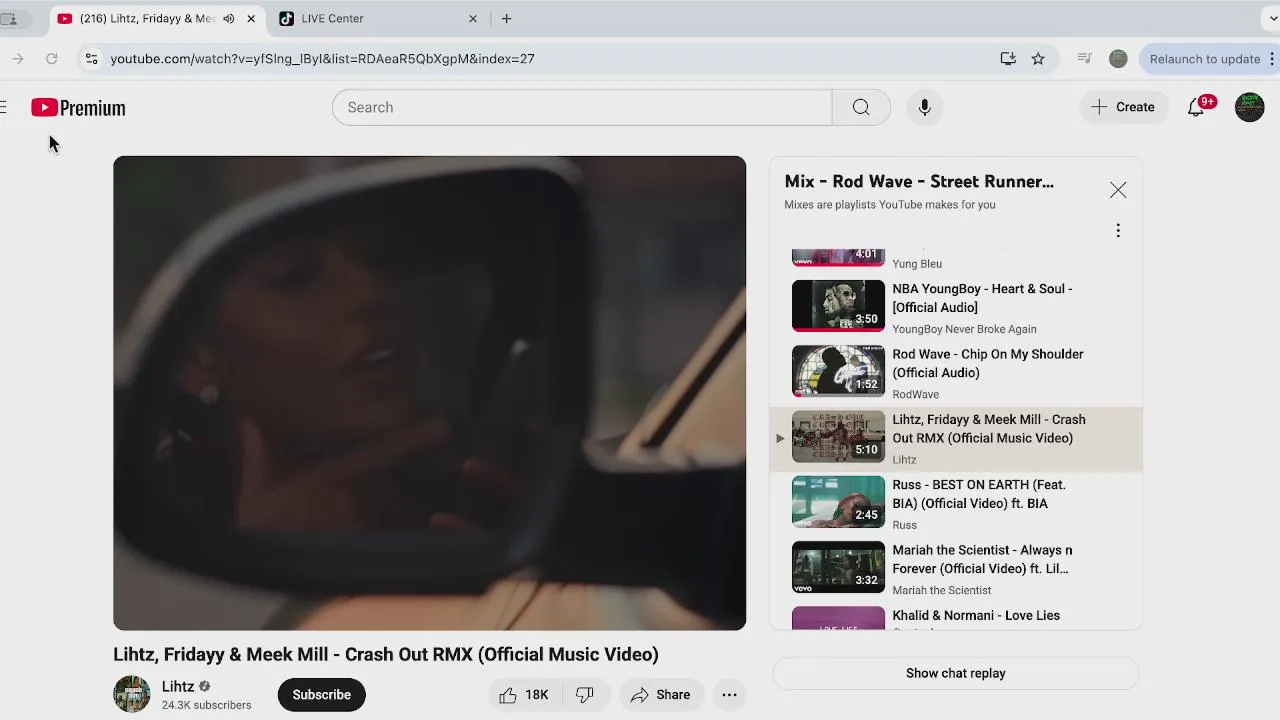The width and height of the screenshot is (1280, 720).
Task: Subscribe to the Lihtz channel
Action: click(322, 695)
